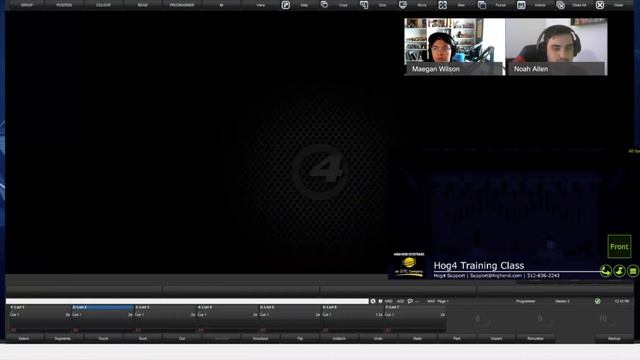This screenshot has width=640, height=360.
Task: Click the Select button in bottom toolbar
Action: (24, 338)
